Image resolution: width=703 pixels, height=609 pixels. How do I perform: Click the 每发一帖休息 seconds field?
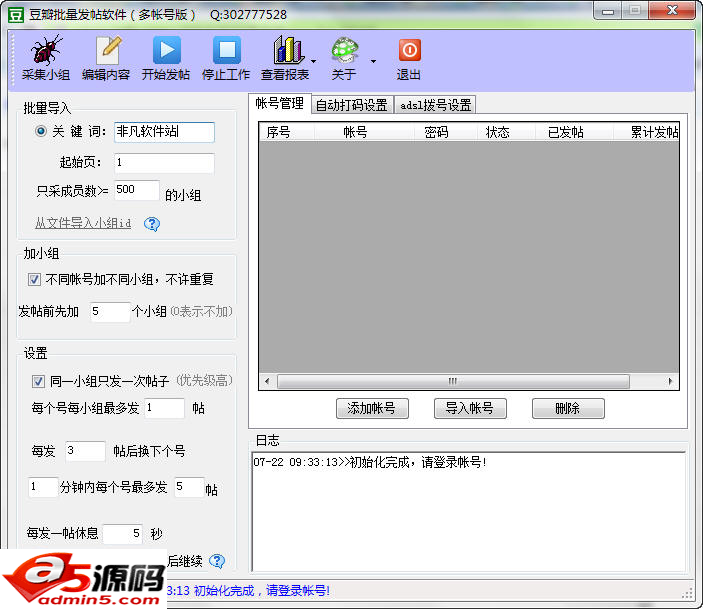click(122, 534)
